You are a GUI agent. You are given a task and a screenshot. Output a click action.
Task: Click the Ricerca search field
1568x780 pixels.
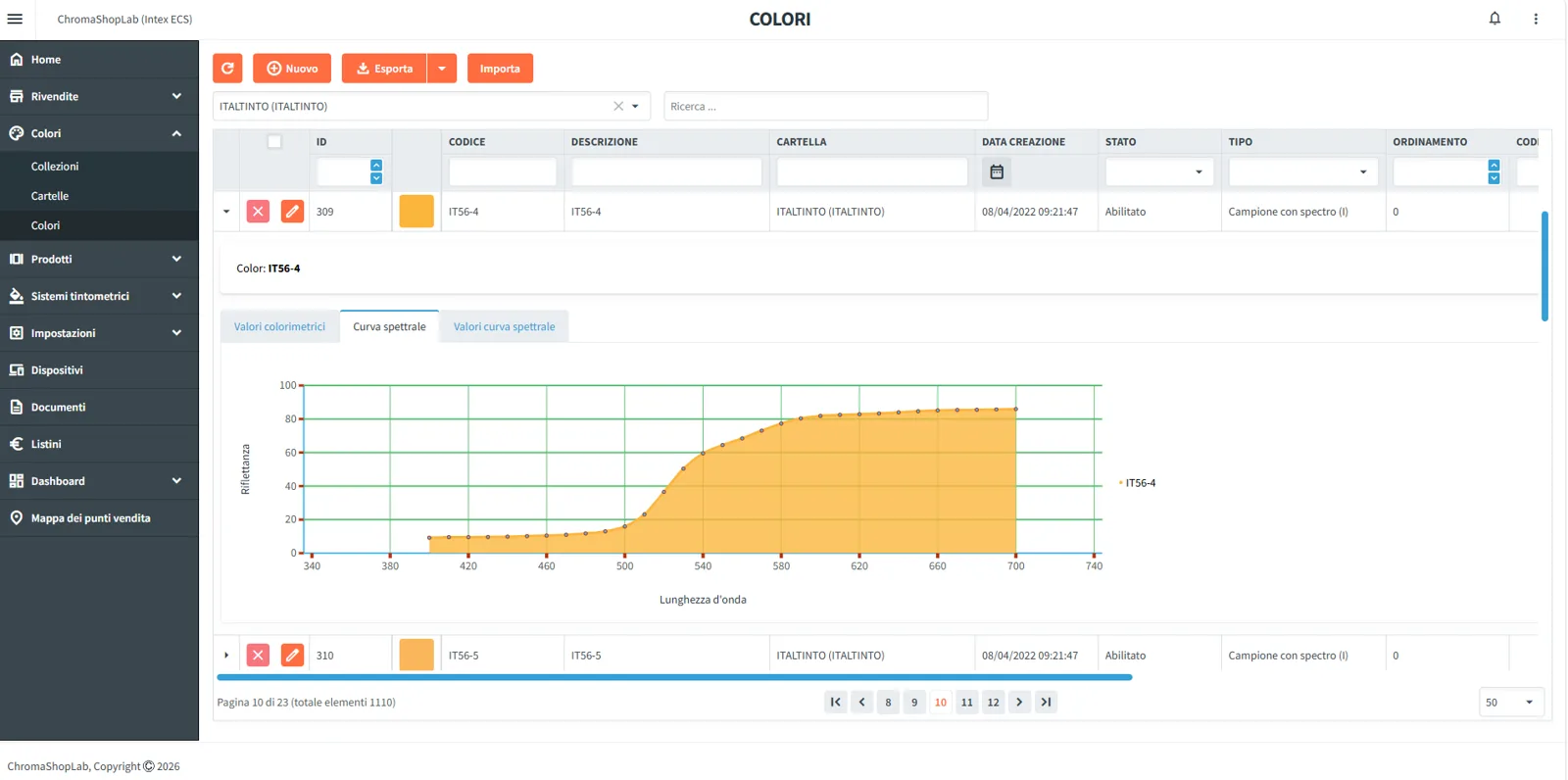(825, 106)
